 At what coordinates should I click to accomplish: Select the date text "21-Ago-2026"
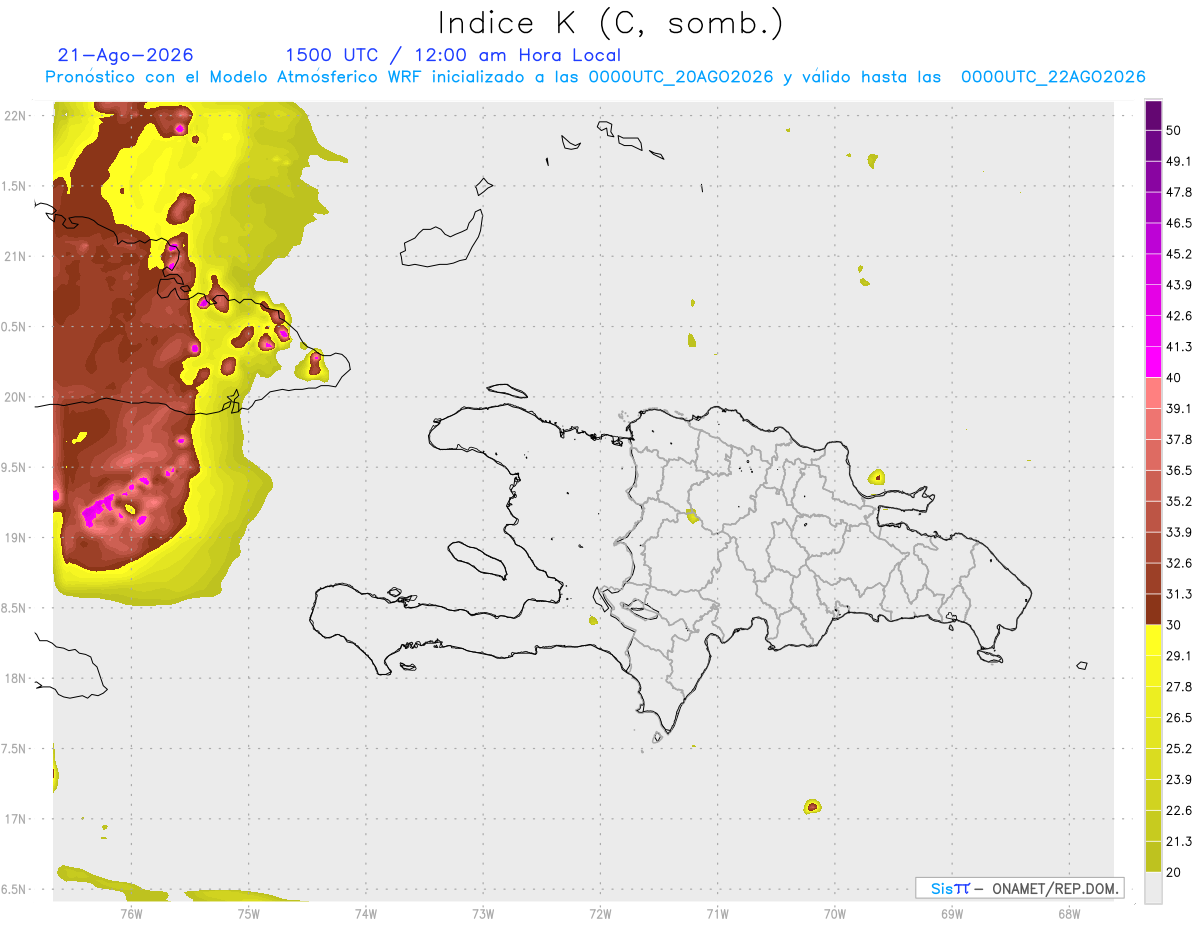tap(126, 55)
